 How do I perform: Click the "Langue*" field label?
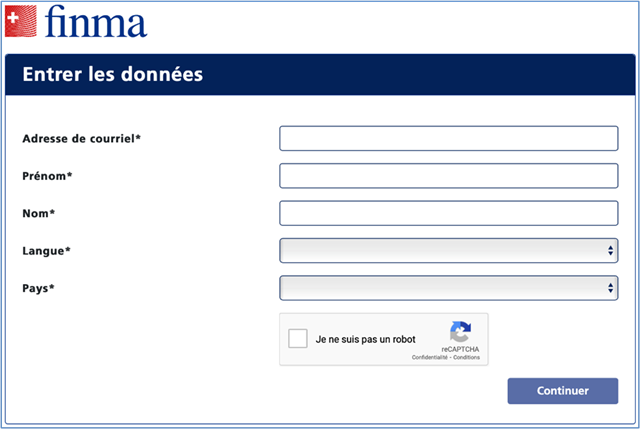[46, 251]
